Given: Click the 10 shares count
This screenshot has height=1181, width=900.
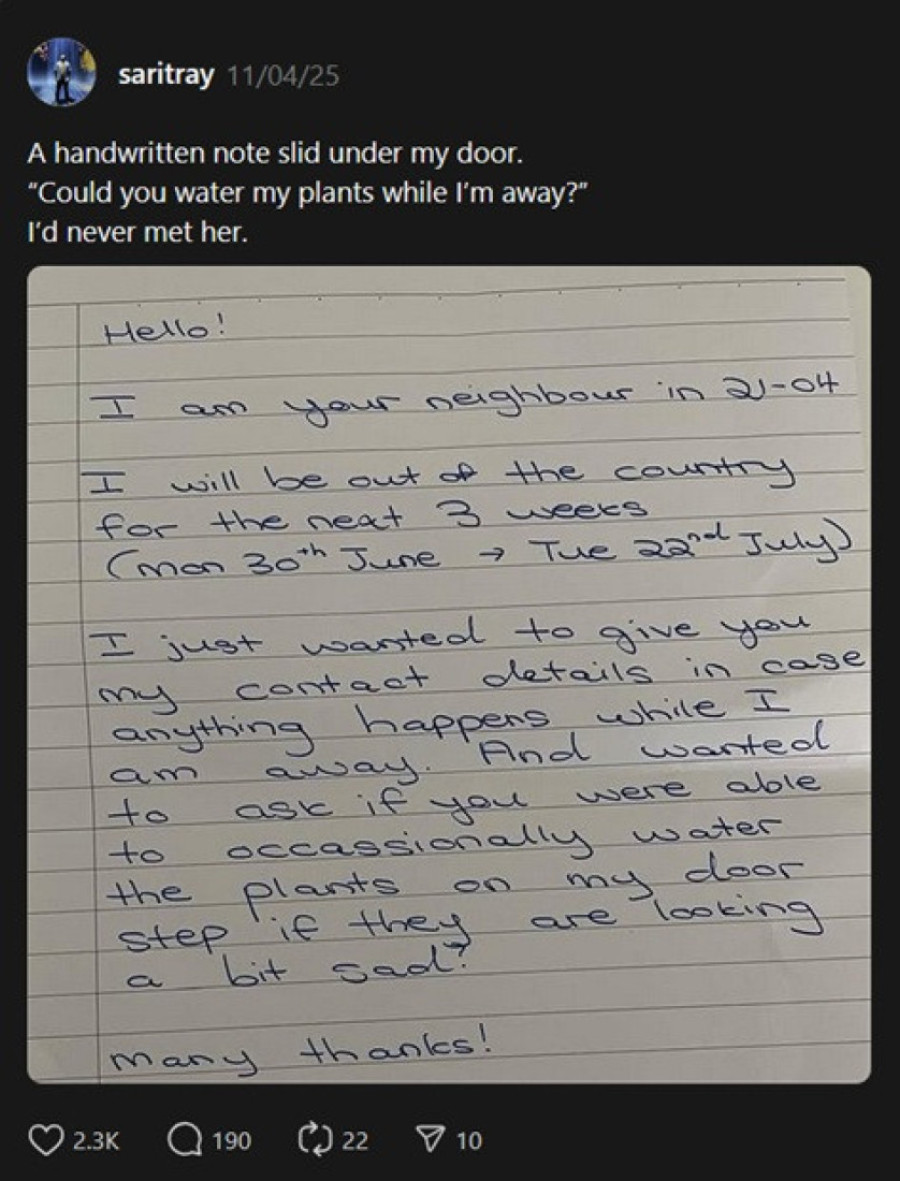Looking at the screenshot, I should pyautogui.click(x=469, y=1140).
